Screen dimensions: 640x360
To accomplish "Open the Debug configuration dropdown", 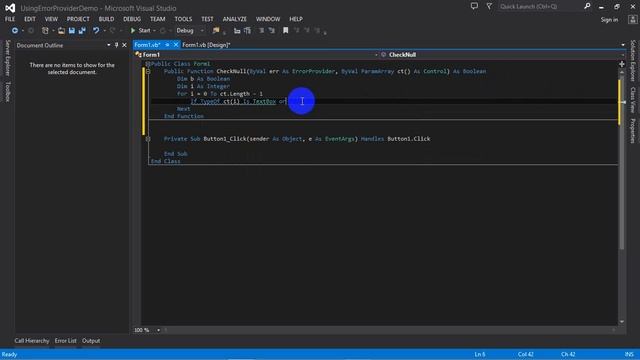I will click(x=190, y=31).
